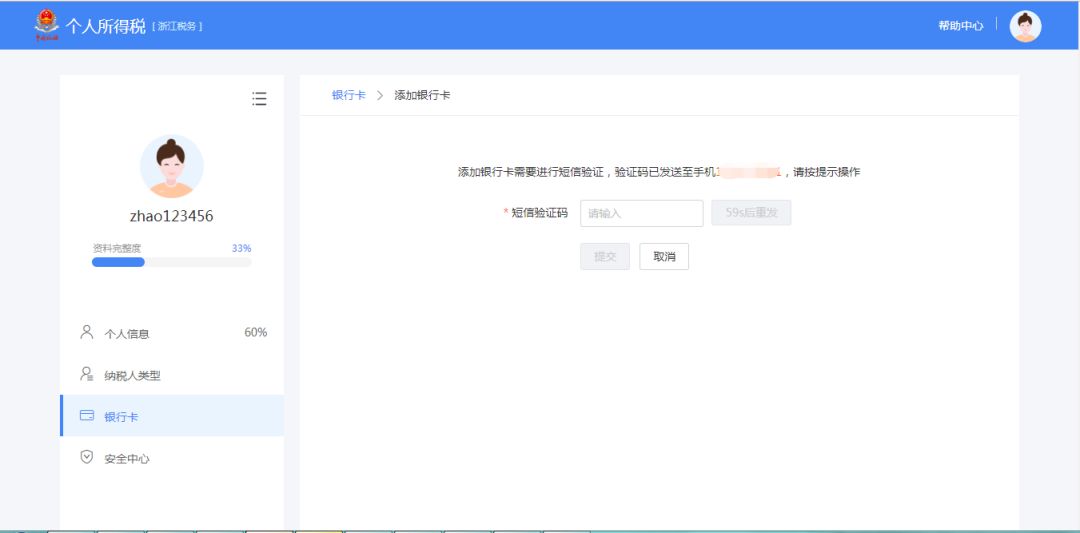Click the shield icon beside 安全中心
This screenshot has width=1080, height=533.
(86, 457)
